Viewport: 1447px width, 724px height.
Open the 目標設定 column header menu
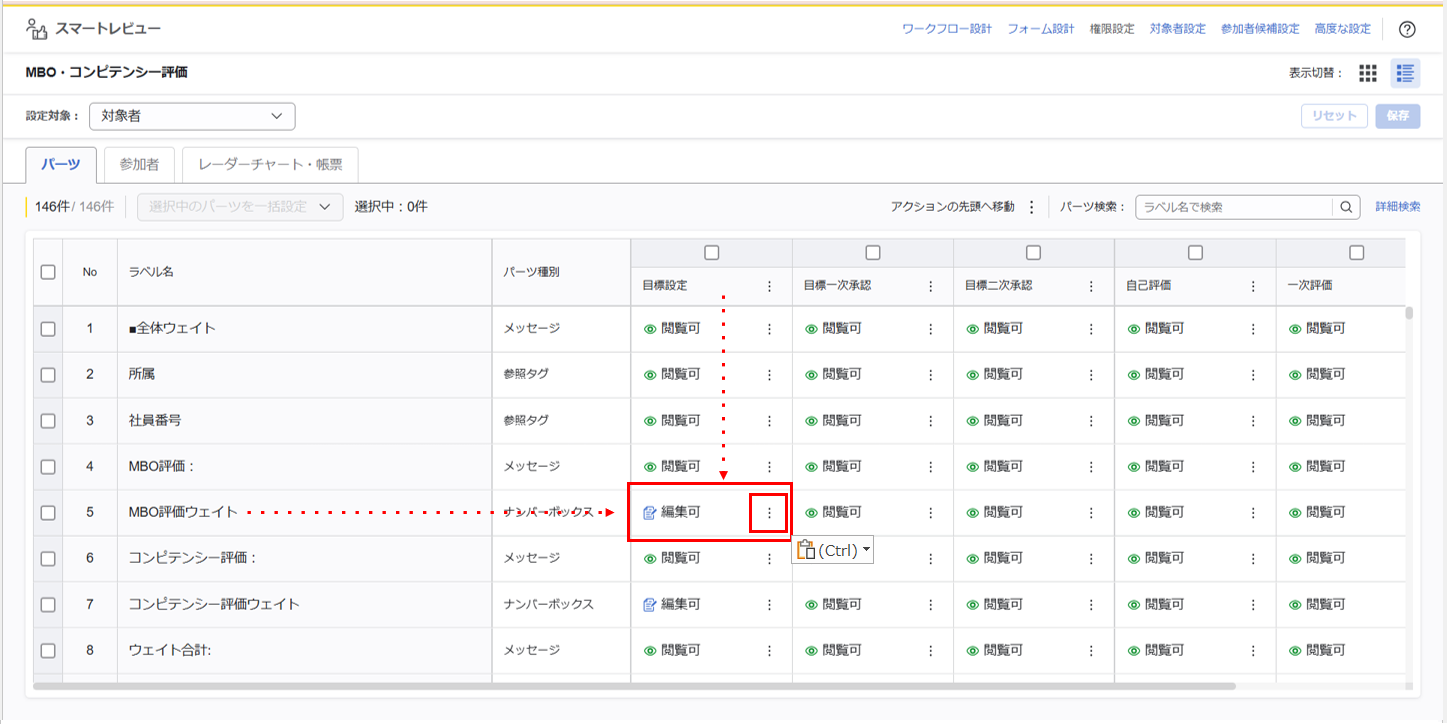point(769,286)
